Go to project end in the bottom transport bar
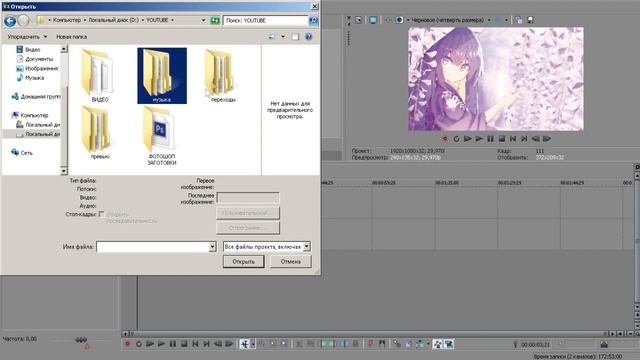The image size is (640, 360). [206, 344]
